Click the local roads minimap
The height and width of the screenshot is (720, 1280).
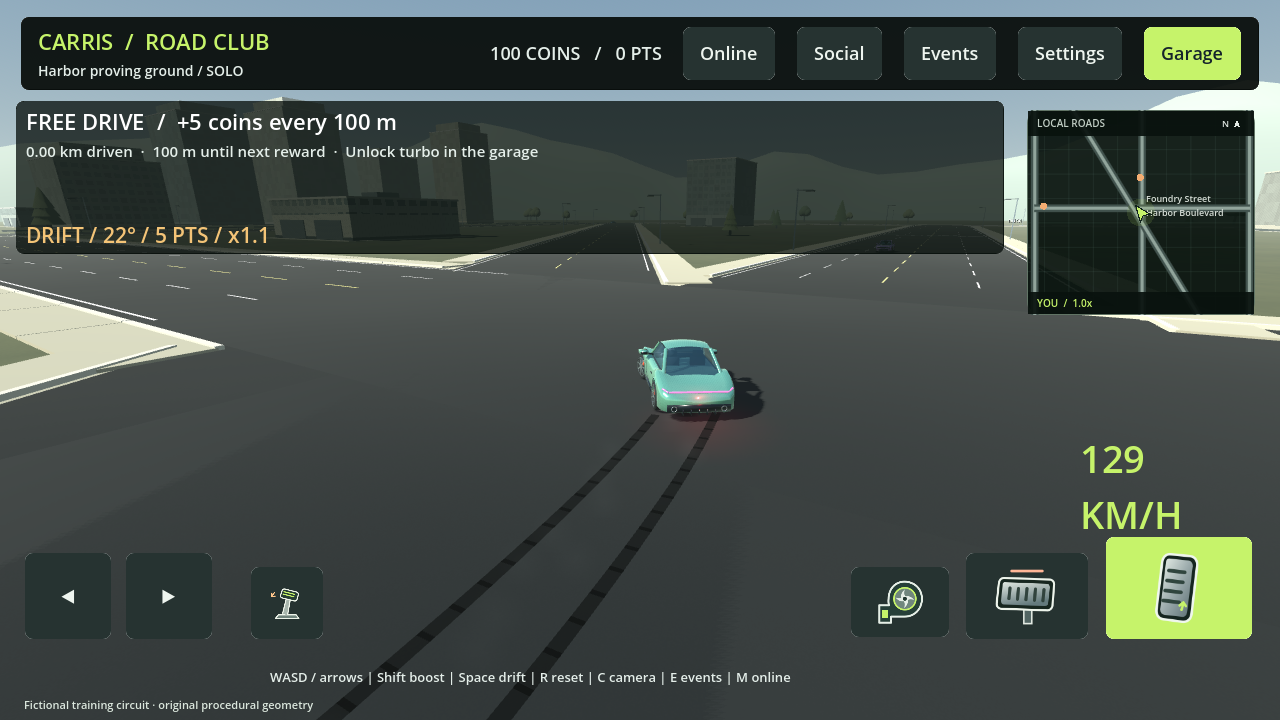(x=1141, y=213)
